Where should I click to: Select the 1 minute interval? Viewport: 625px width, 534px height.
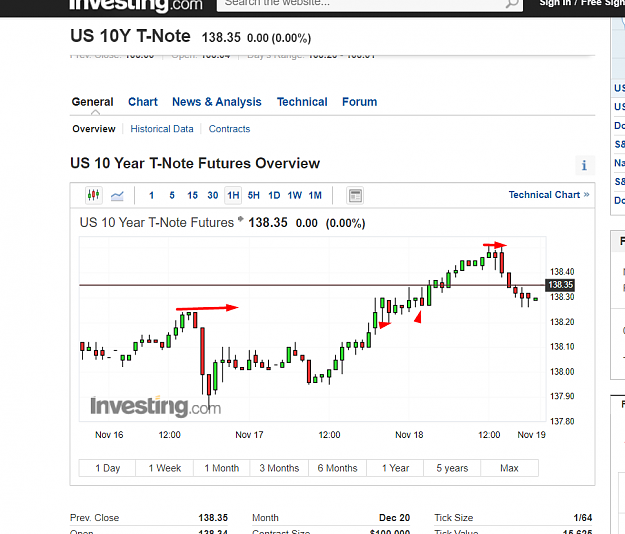[151, 195]
